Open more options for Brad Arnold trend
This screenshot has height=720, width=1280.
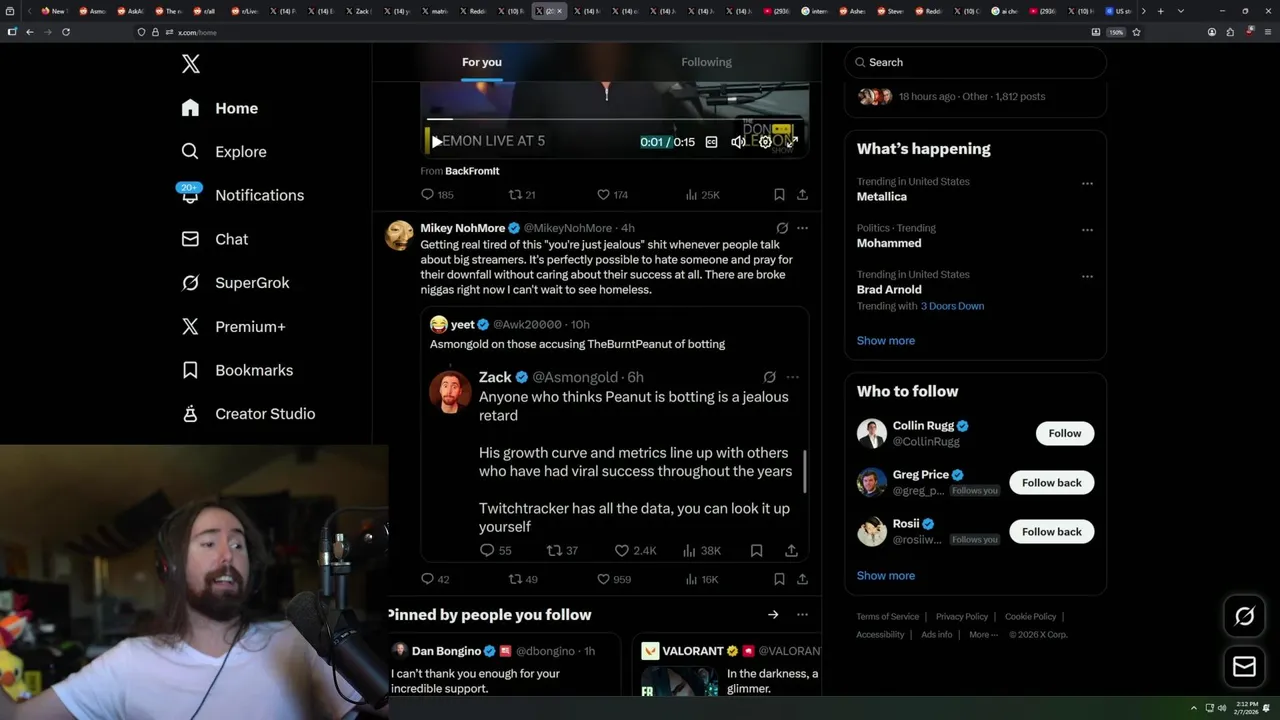click(x=1087, y=276)
